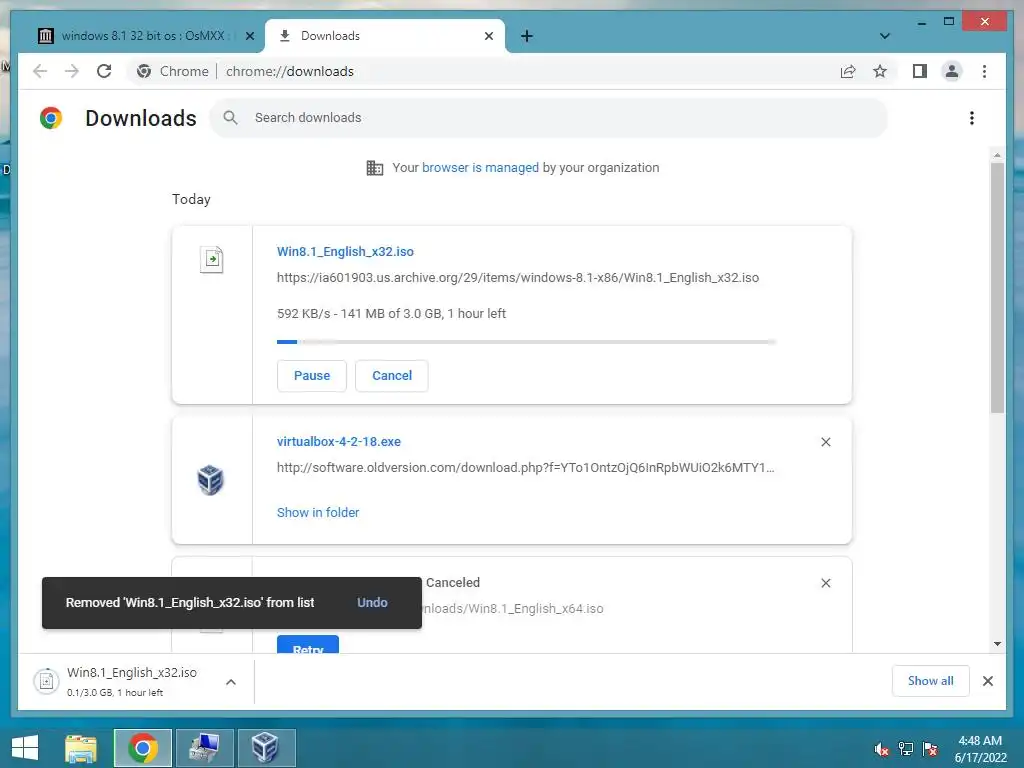The image size is (1024, 768).
Task: Open the computer setup taskbar icon
Action: point(204,748)
